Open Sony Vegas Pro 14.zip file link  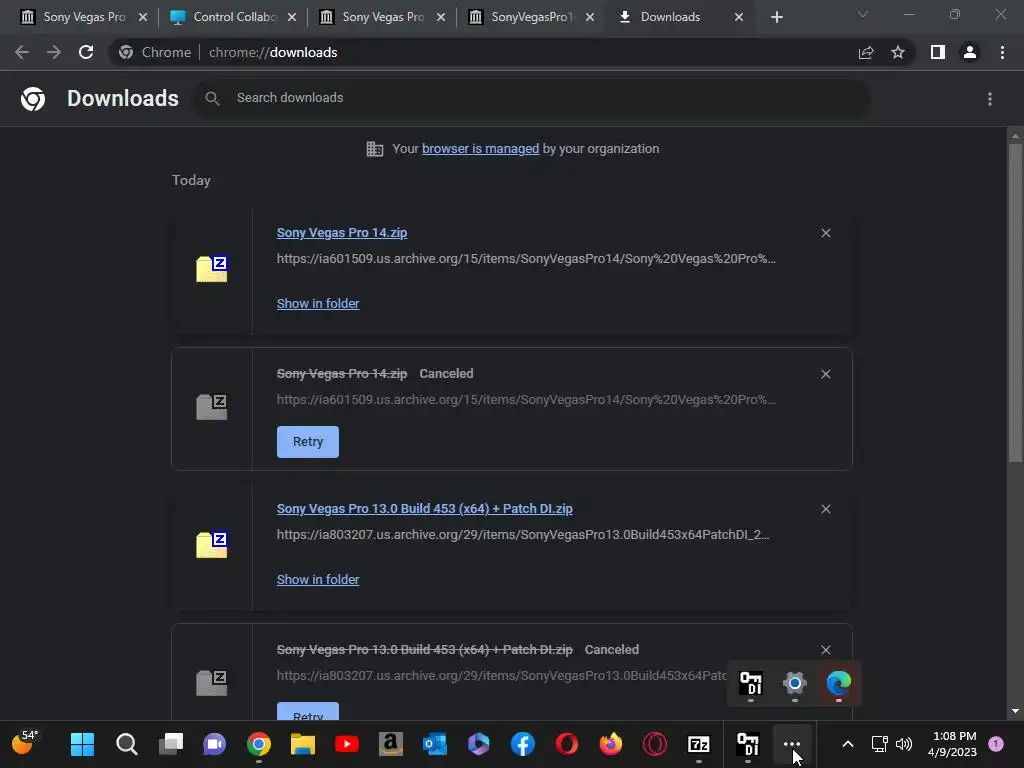click(342, 232)
